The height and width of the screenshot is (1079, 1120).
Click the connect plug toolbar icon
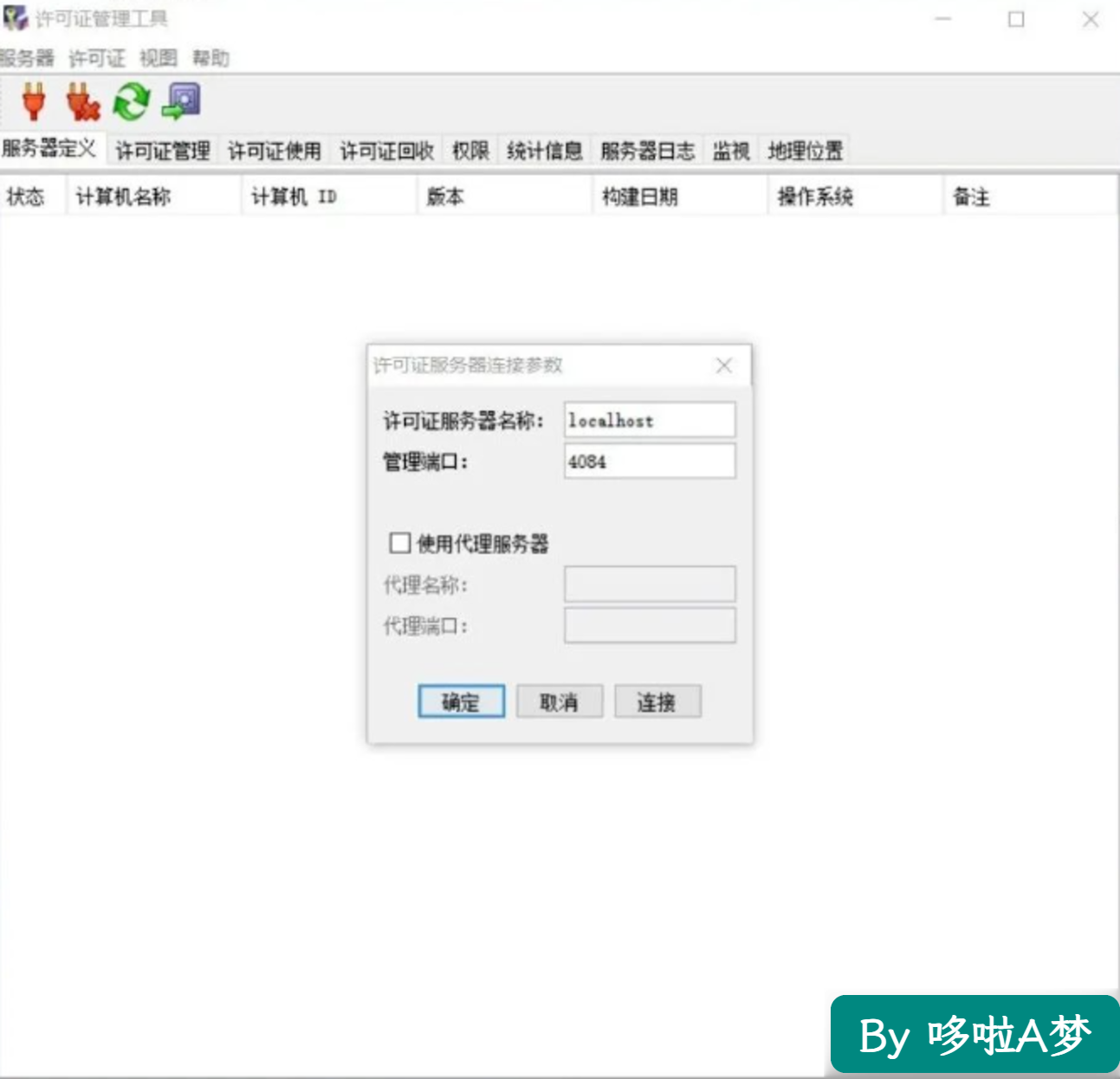(x=34, y=101)
